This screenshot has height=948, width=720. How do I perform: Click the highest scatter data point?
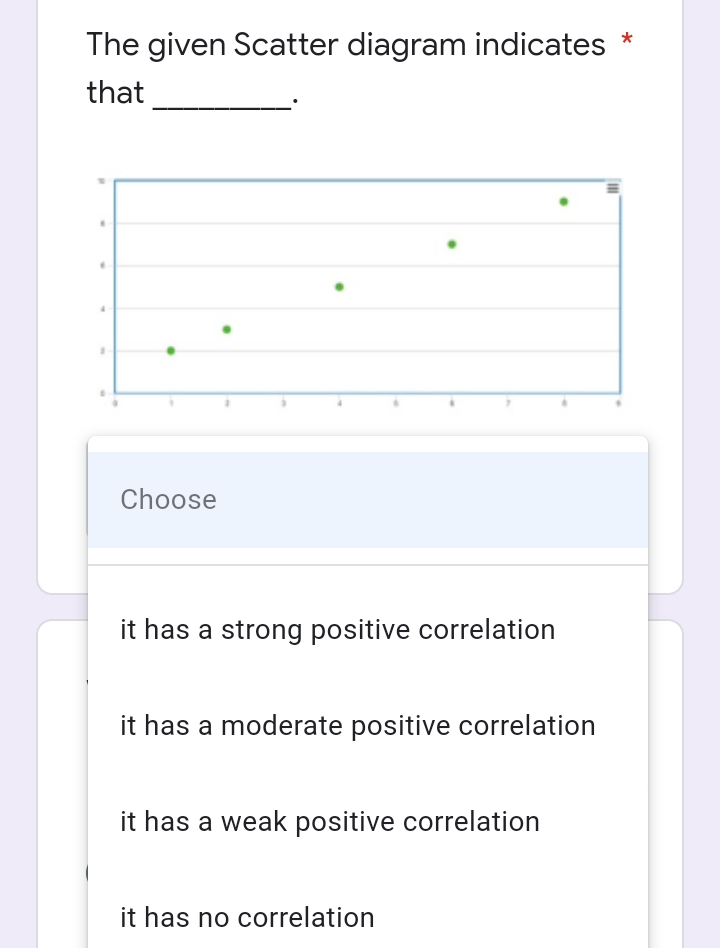(x=564, y=201)
